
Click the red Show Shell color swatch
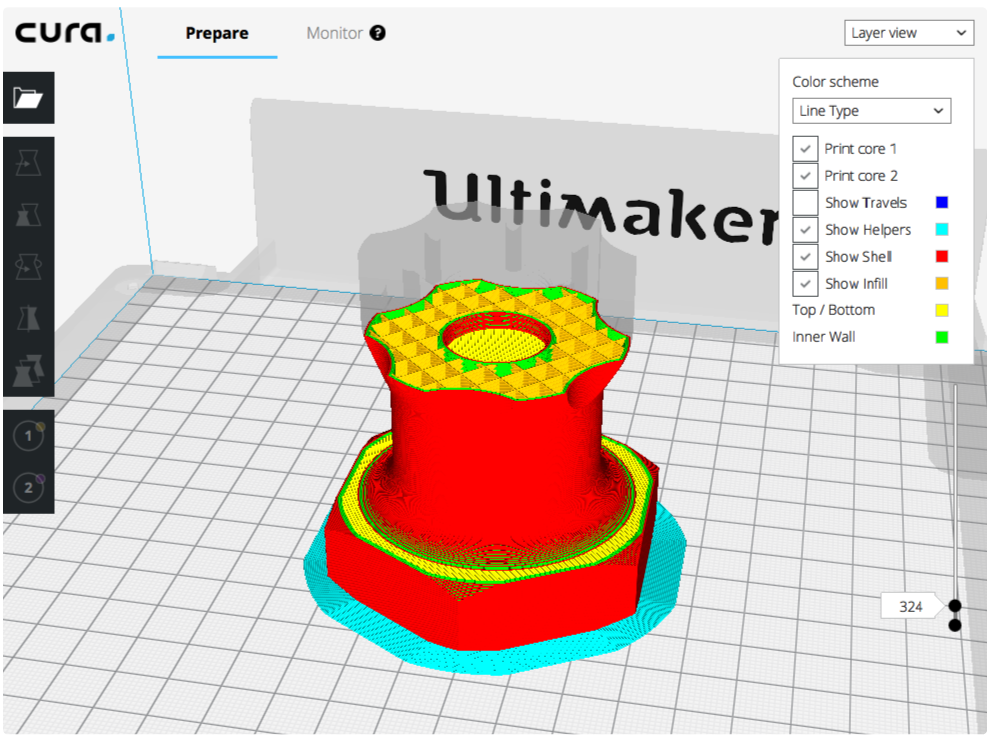pos(942,256)
